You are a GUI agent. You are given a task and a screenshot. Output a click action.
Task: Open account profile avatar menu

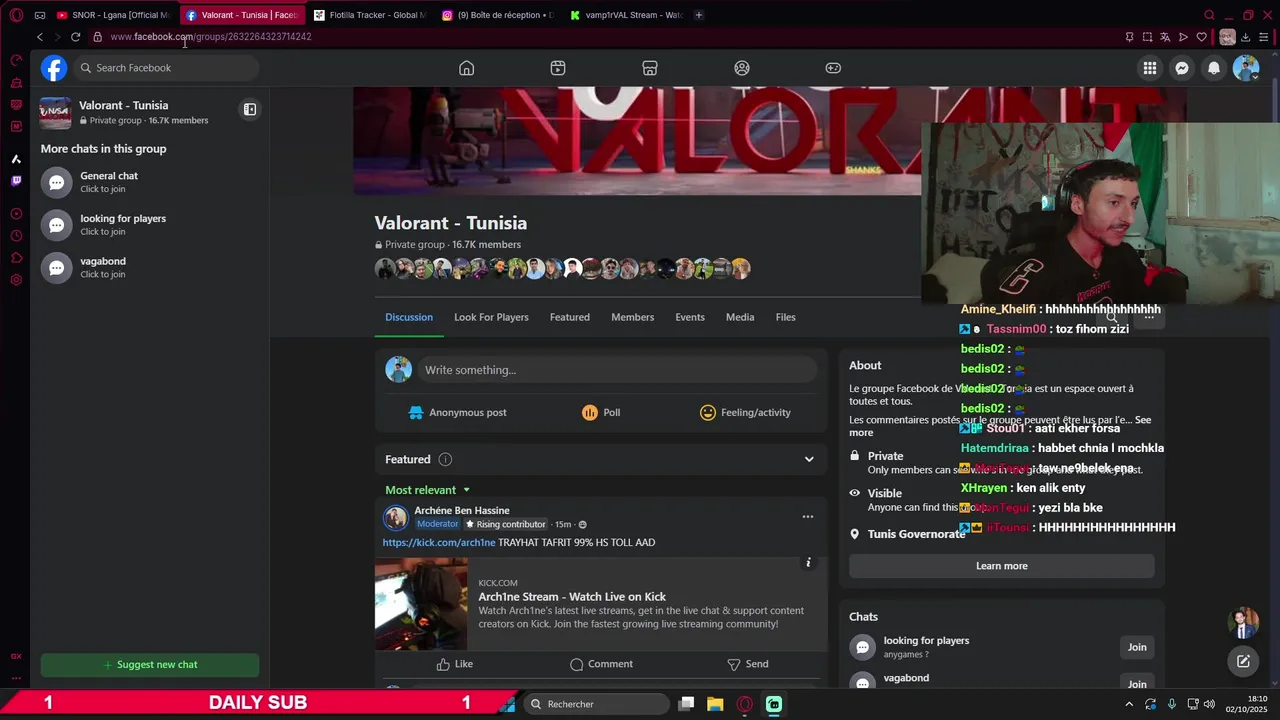pyautogui.click(x=1246, y=68)
